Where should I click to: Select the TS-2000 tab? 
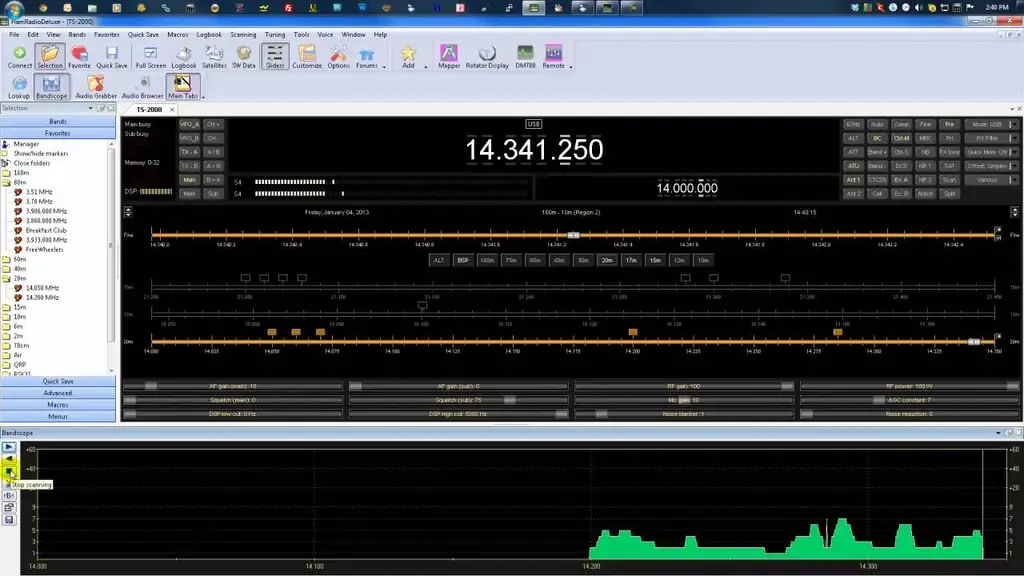pos(150,110)
